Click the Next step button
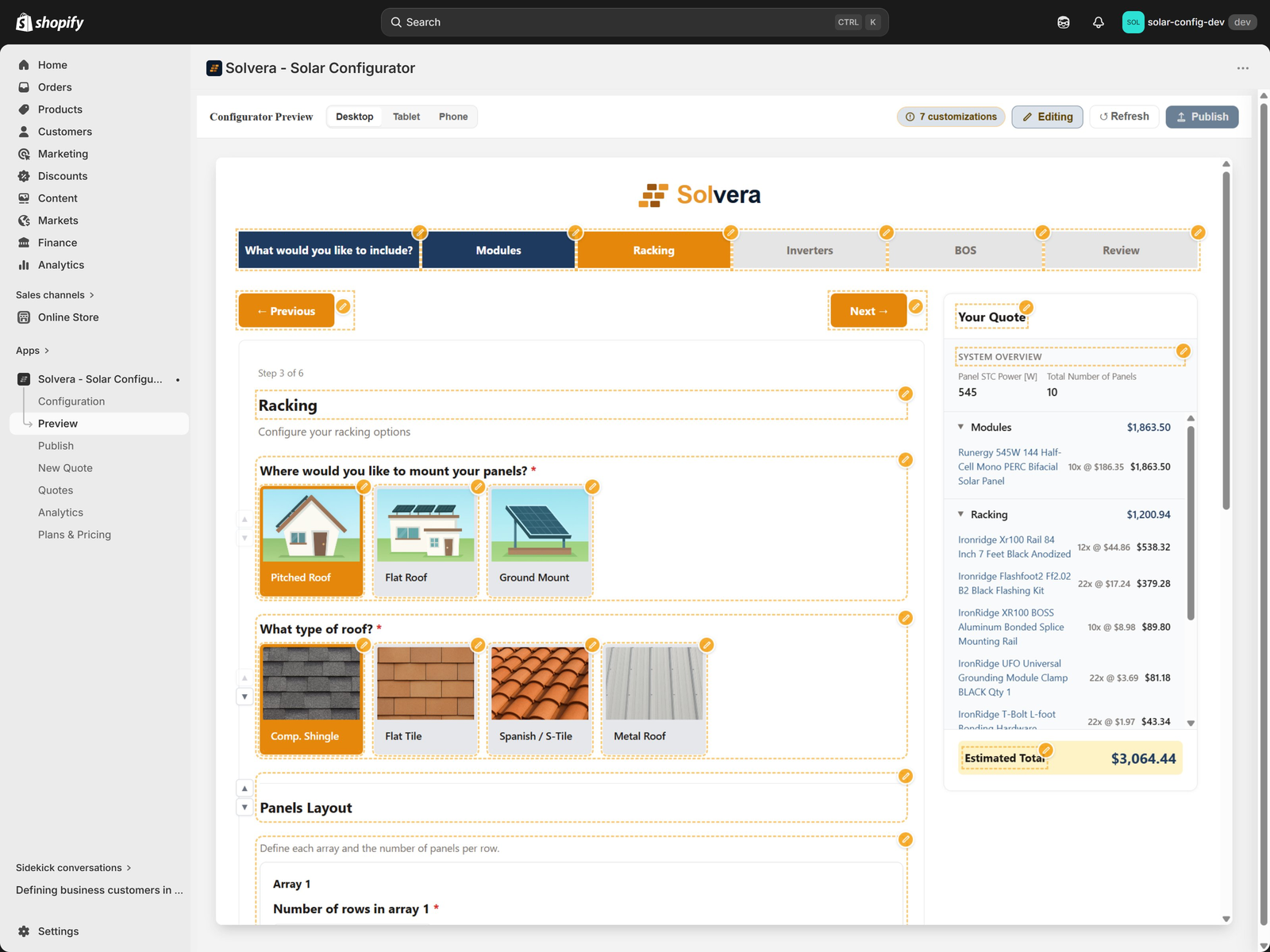 [869, 311]
